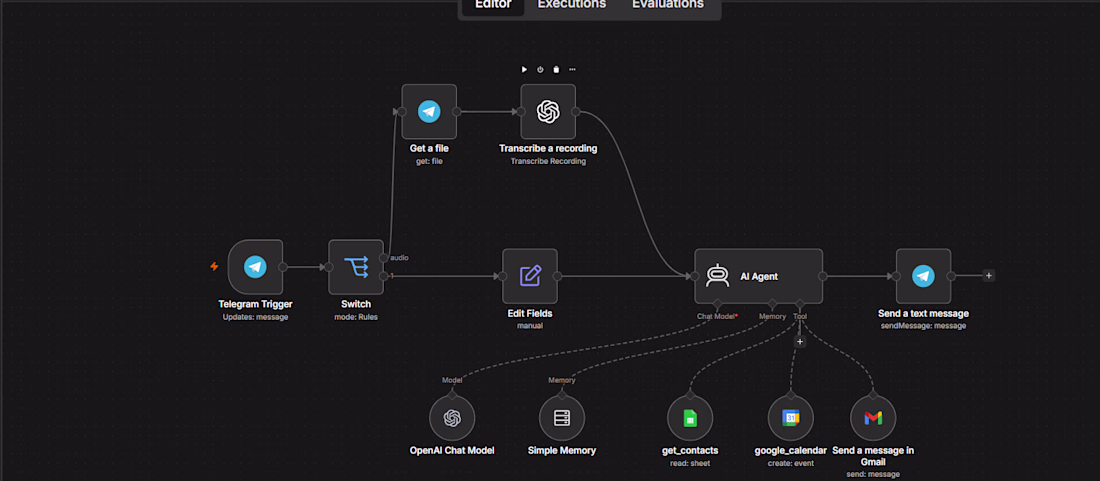Click the Edit Fields output connector
Viewport: 1100px width, 481px height.
[x=558, y=276]
